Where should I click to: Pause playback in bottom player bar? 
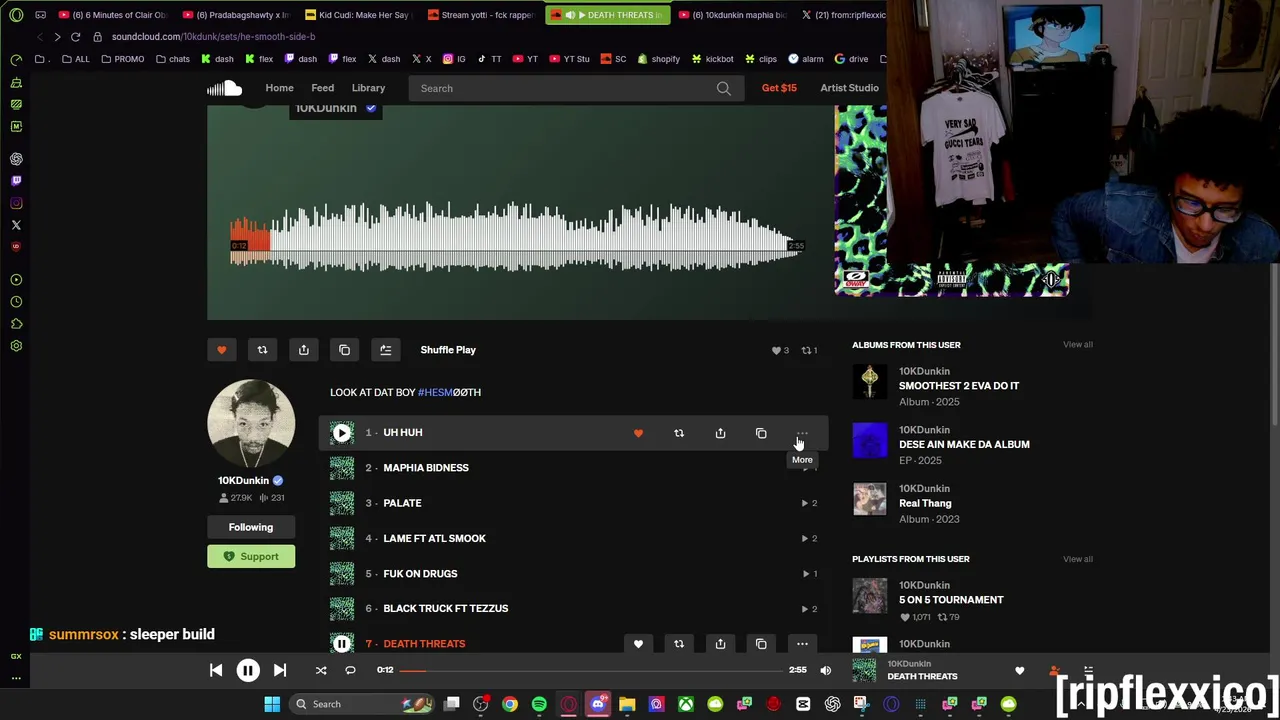[x=248, y=670]
